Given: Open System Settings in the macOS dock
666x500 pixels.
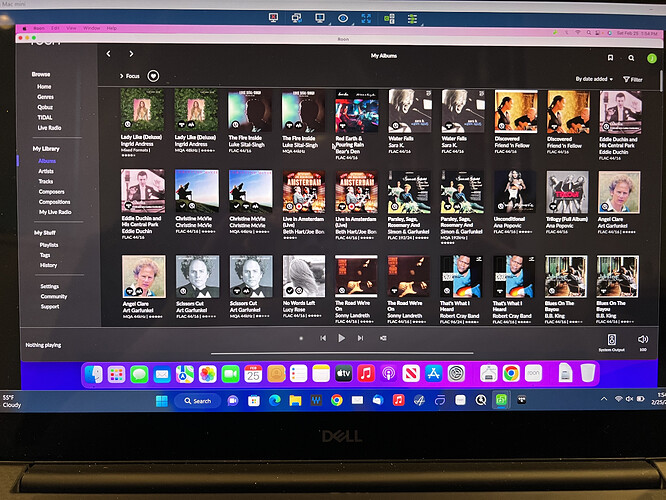Looking at the screenshot, I should tap(456, 374).
